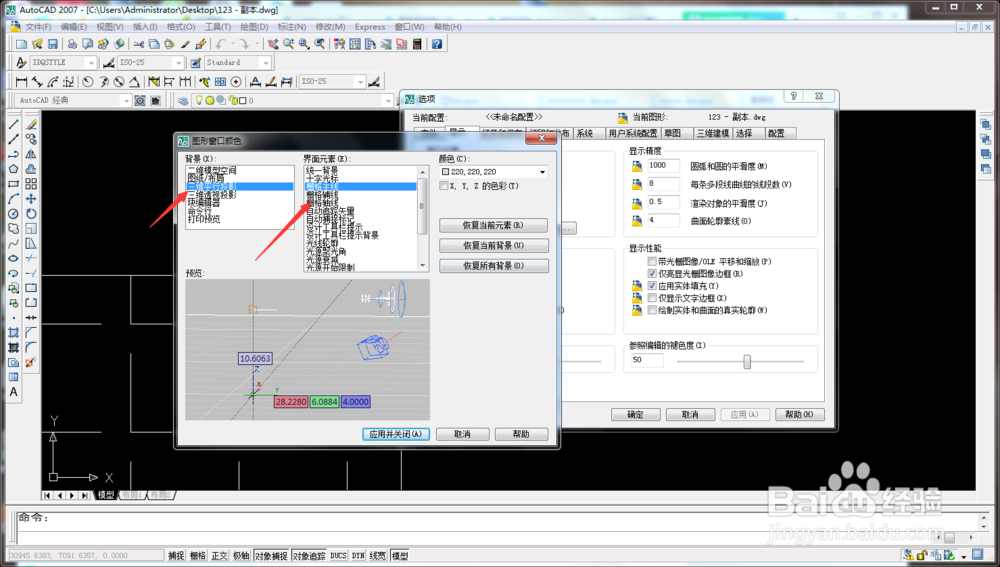Click the Undo arrow icon
Viewport: 1000px width, 567px height.
point(221,44)
